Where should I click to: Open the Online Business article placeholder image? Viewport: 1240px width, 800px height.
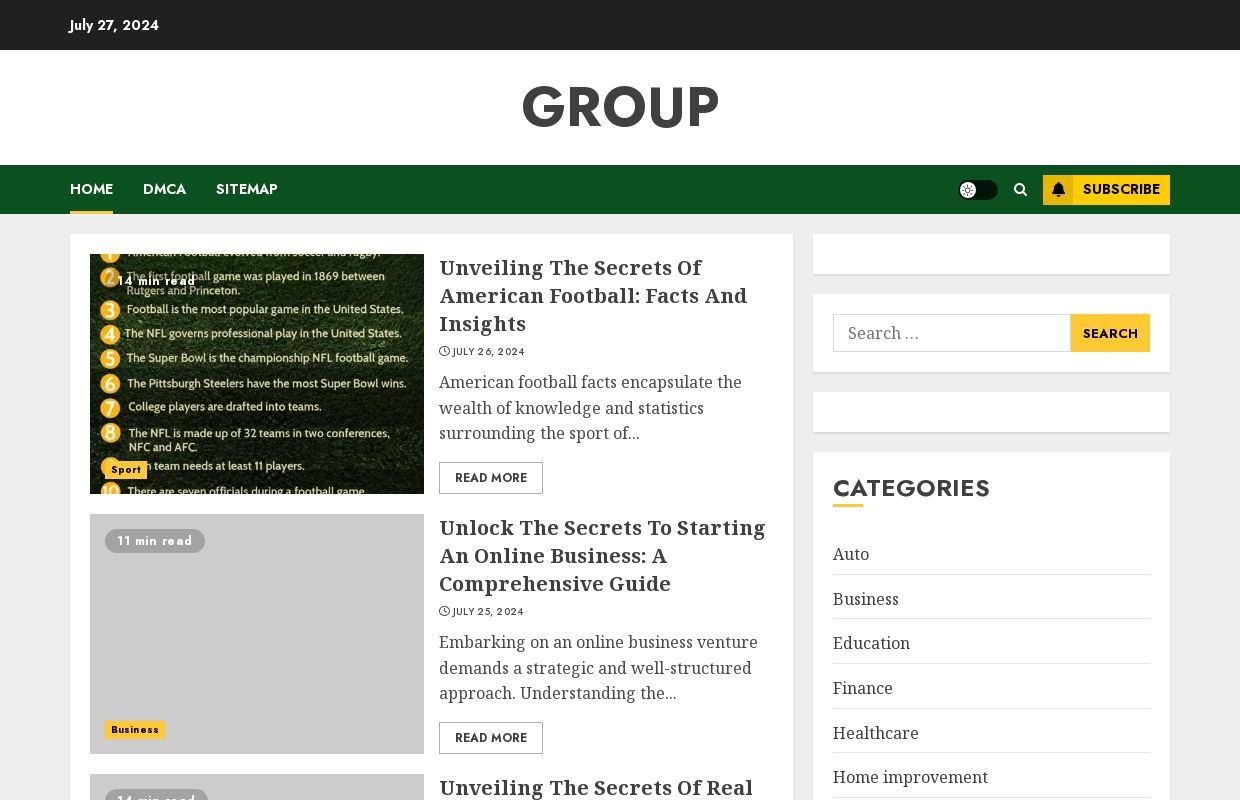coord(257,634)
